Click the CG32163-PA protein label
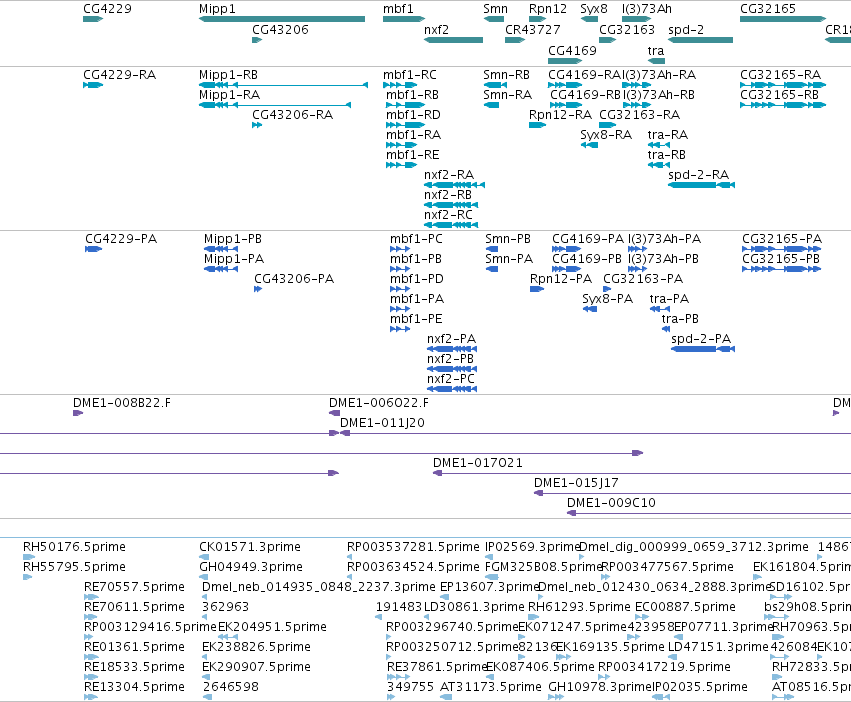The image size is (851, 702). 643,279
